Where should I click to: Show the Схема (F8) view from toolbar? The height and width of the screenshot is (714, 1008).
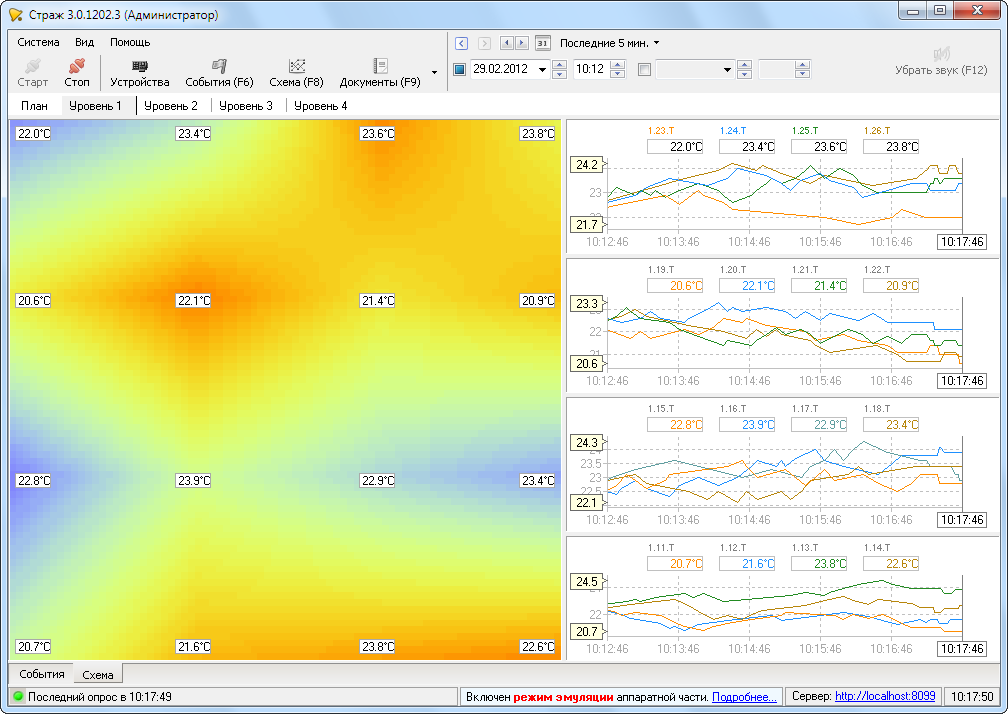(x=296, y=73)
